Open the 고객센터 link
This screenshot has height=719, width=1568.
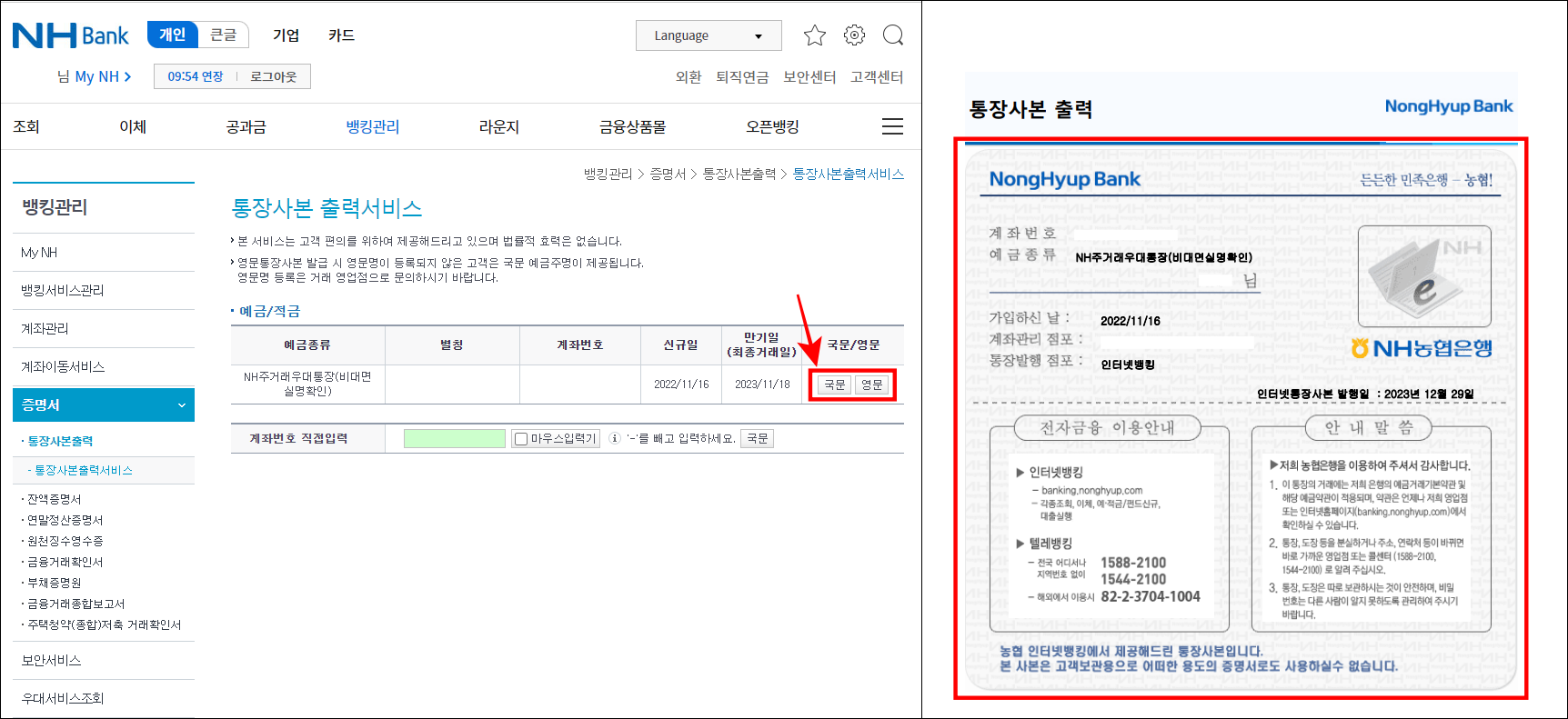(877, 76)
